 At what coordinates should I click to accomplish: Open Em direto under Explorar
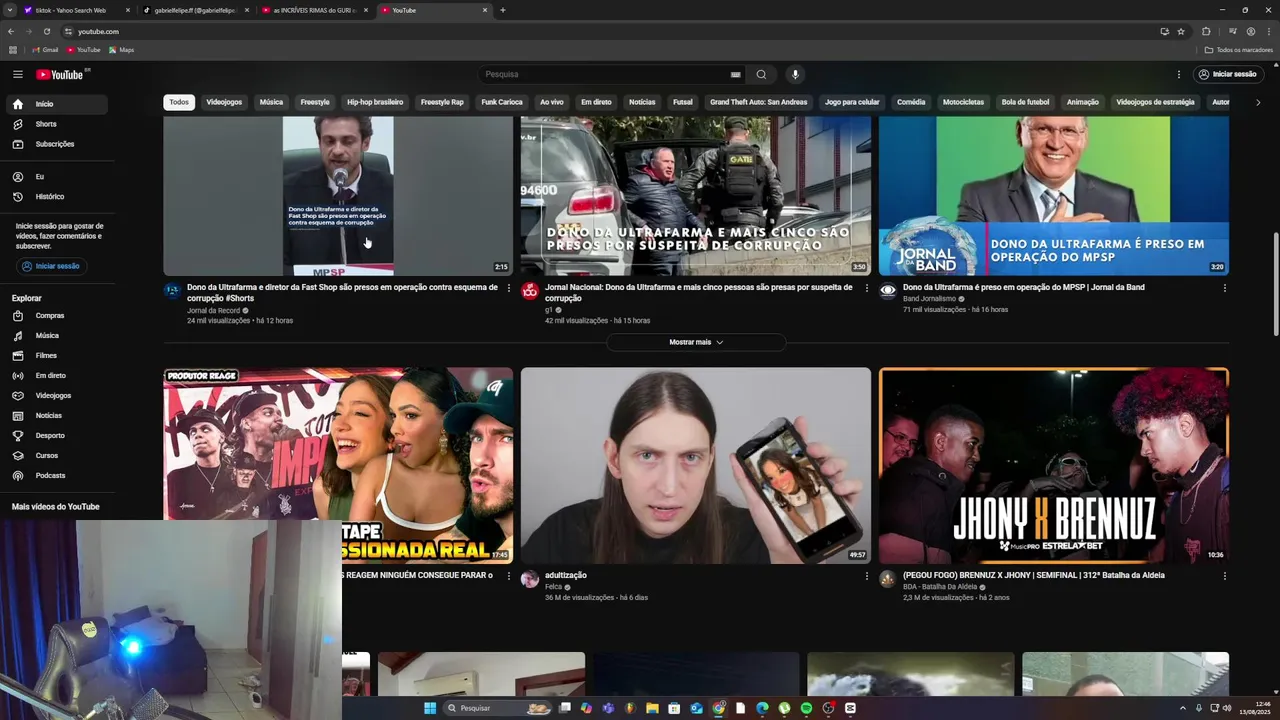click(55, 376)
